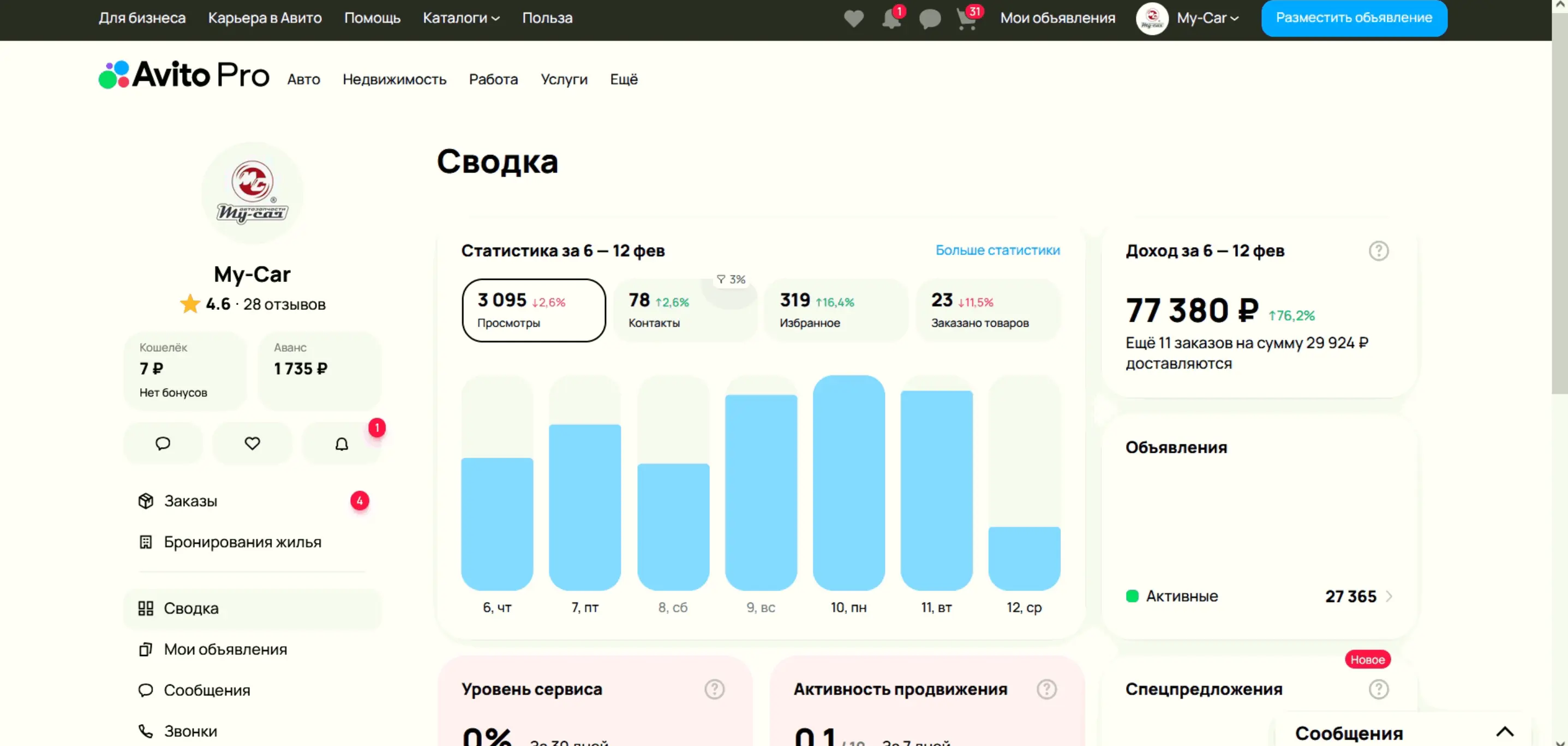1568x746 pixels.
Task: Click the 10, пн bar in chart
Action: (x=848, y=484)
